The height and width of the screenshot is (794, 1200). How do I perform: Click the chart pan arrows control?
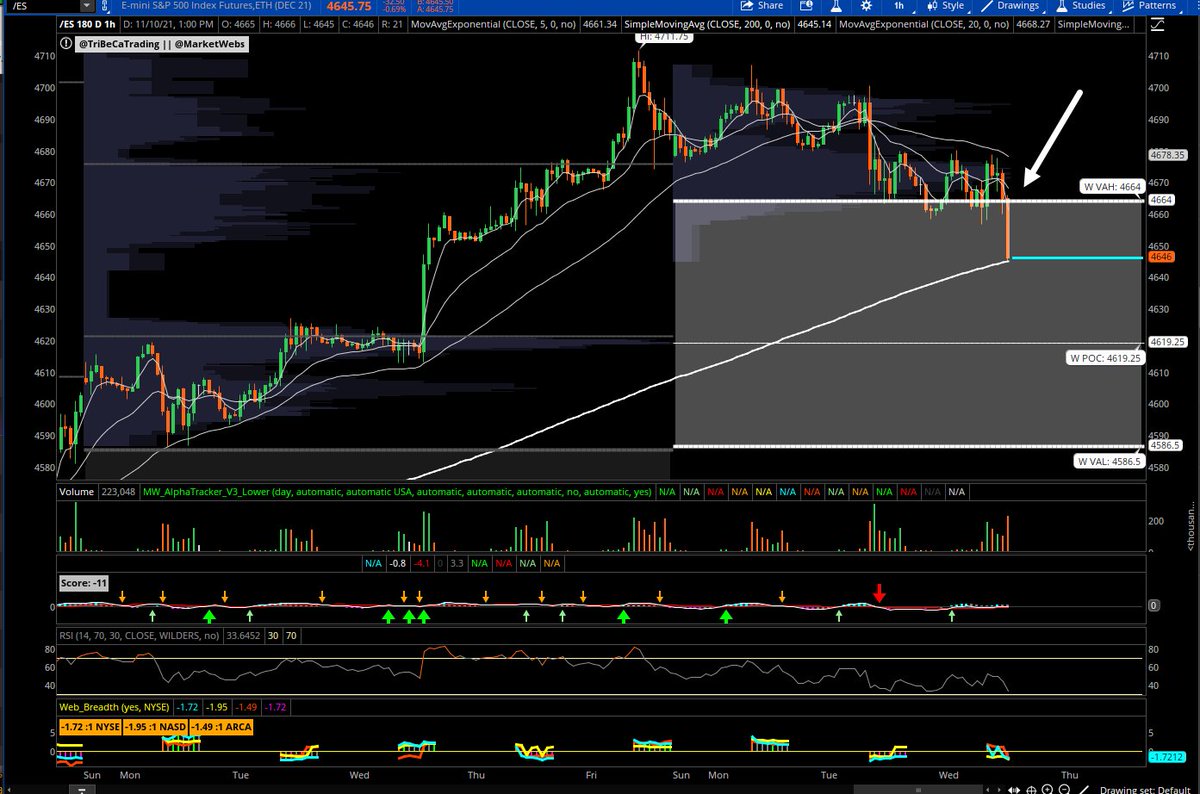(x=1015, y=789)
